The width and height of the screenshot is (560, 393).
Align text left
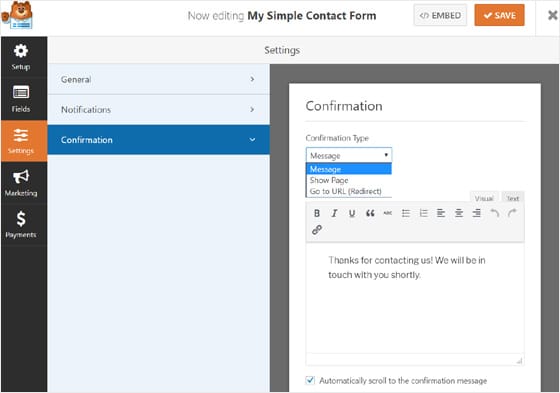[441, 213]
